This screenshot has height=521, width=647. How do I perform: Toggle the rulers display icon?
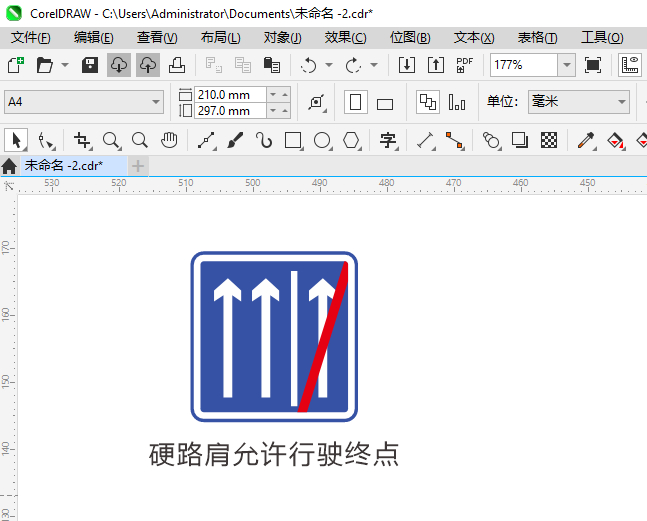click(x=630, y=65)
